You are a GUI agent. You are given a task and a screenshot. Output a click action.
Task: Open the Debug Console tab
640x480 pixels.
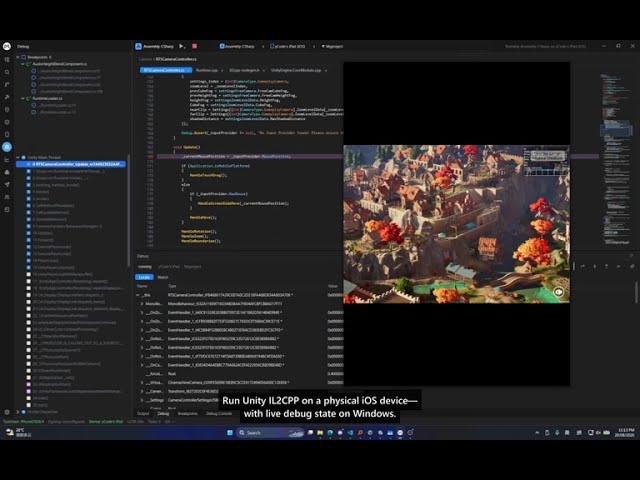[x=219, y=413]
